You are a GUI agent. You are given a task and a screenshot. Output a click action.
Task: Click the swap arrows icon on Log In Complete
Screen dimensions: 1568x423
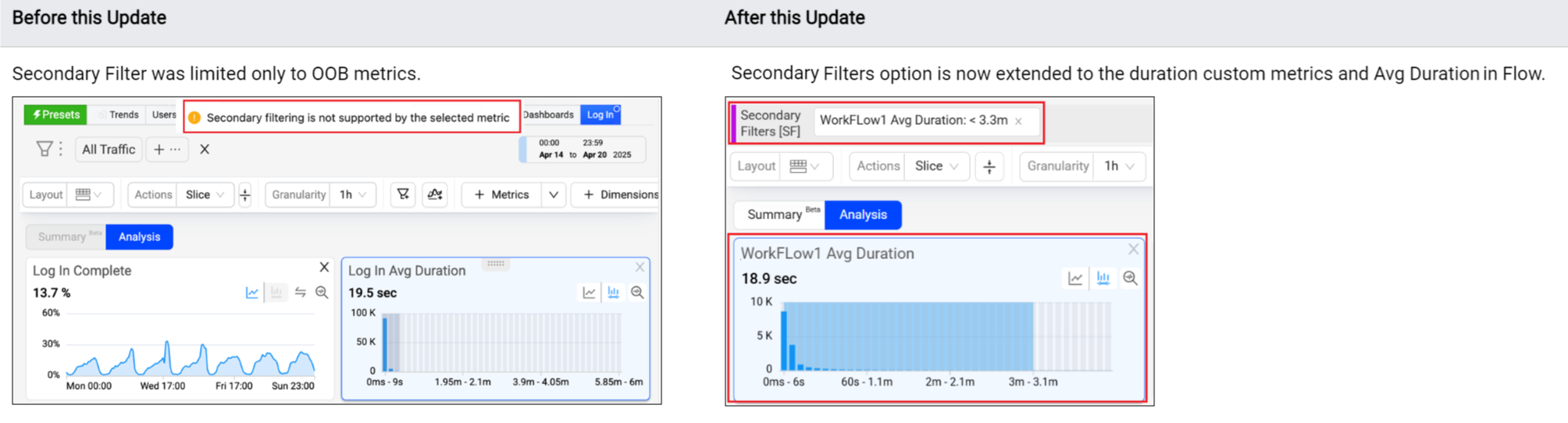(x=301, y=293)
